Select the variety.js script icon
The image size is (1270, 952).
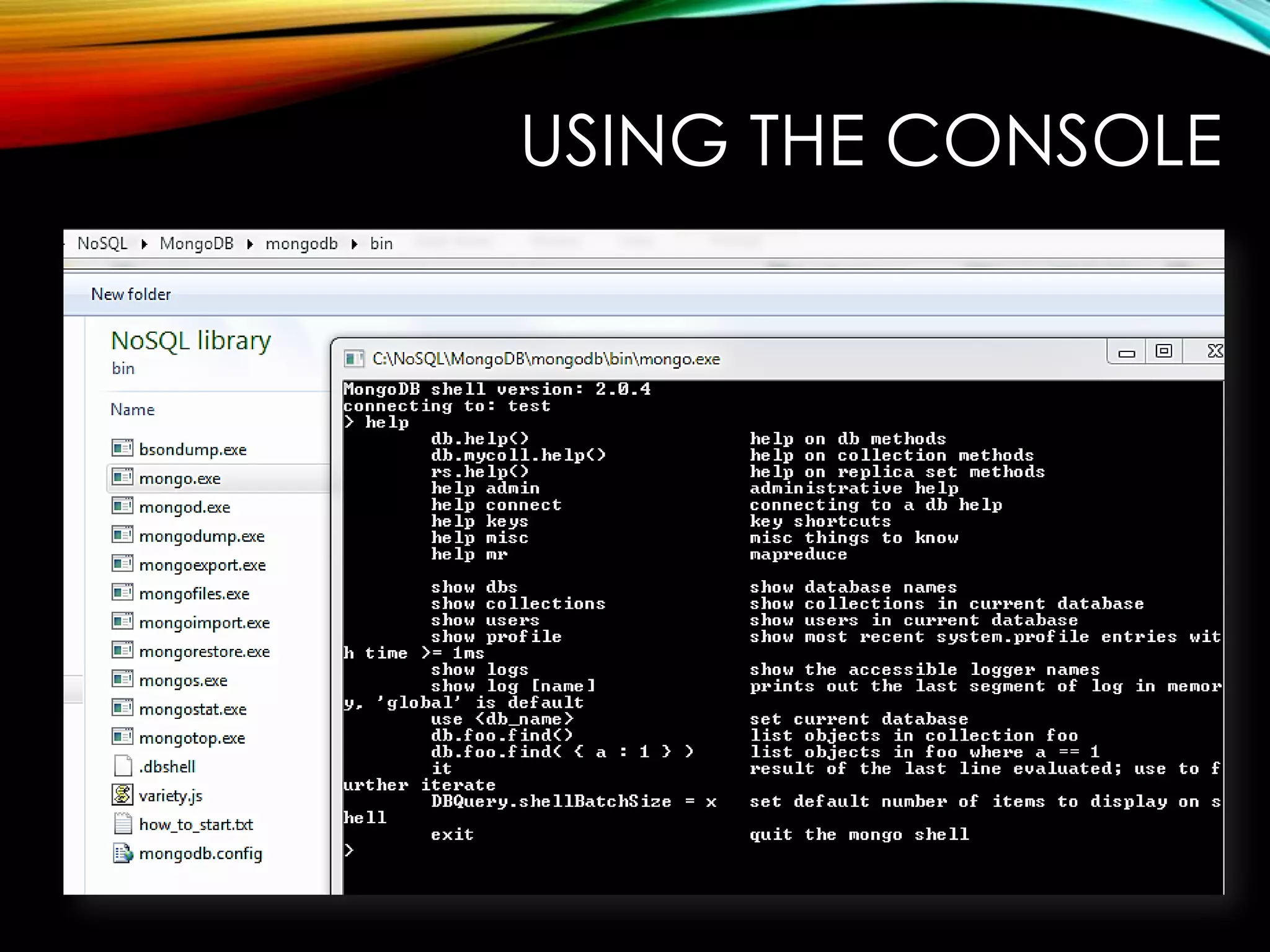[x=122, y=795]
